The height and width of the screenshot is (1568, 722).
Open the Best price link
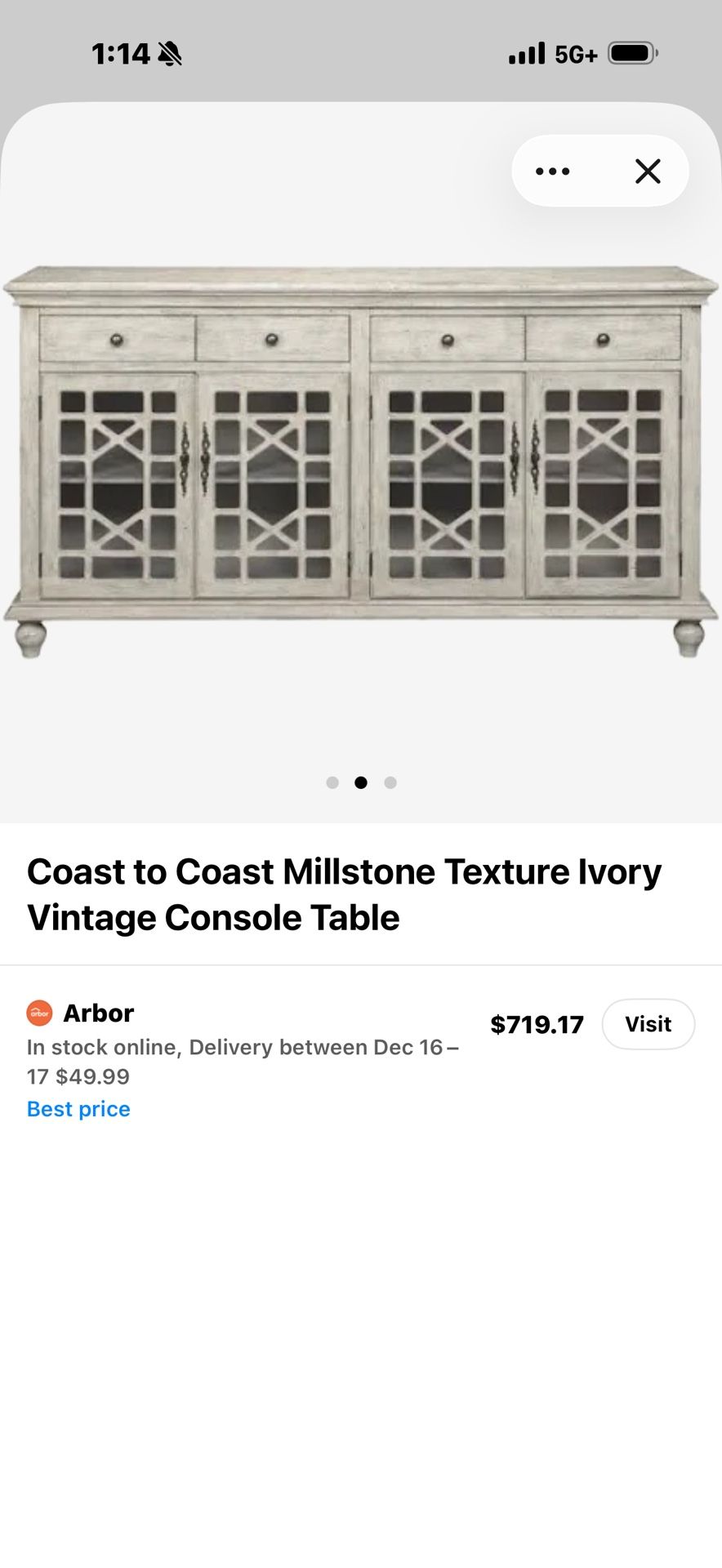pos(78,1109)
